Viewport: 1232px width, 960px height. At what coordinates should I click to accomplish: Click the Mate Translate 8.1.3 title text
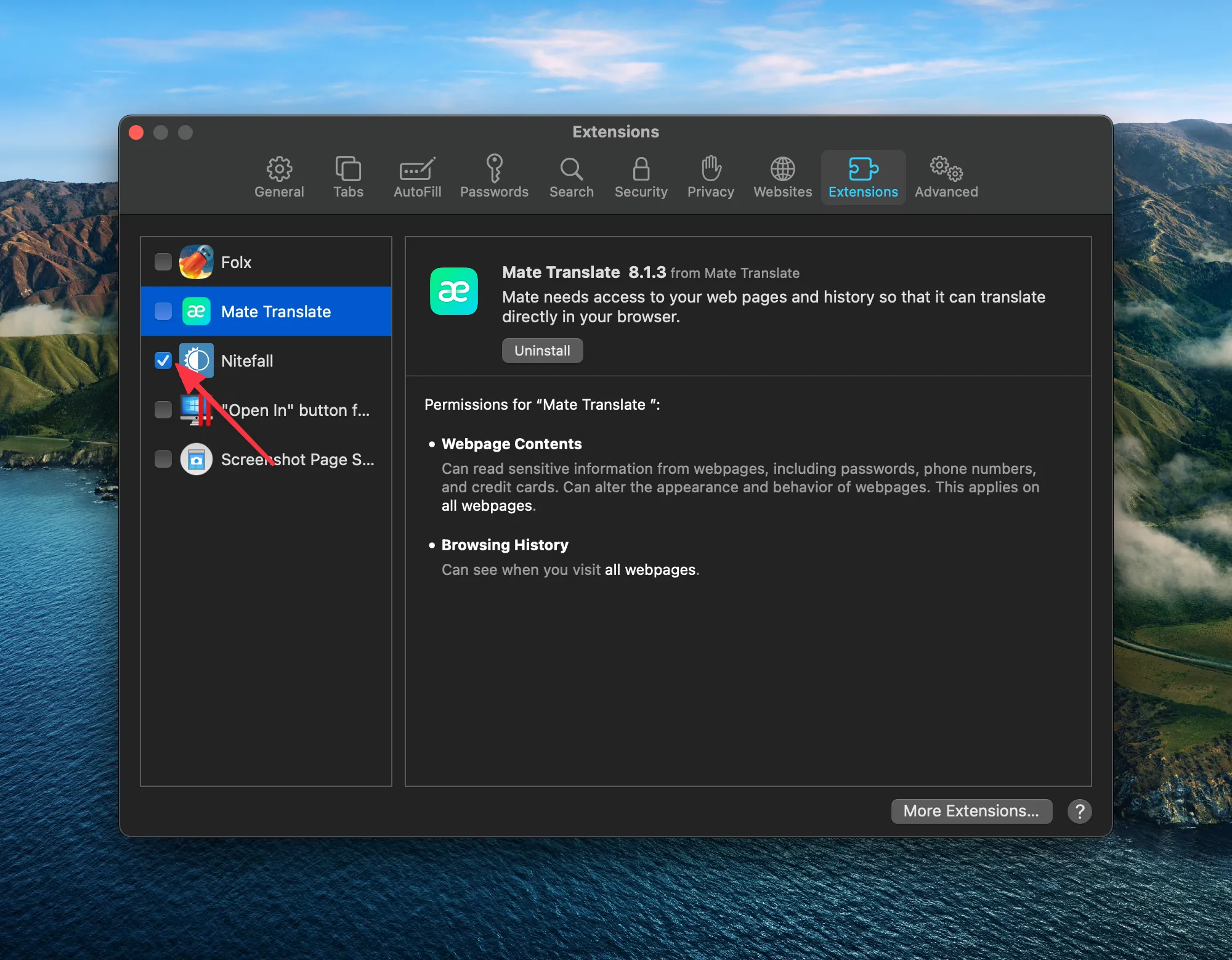[584, 272]
